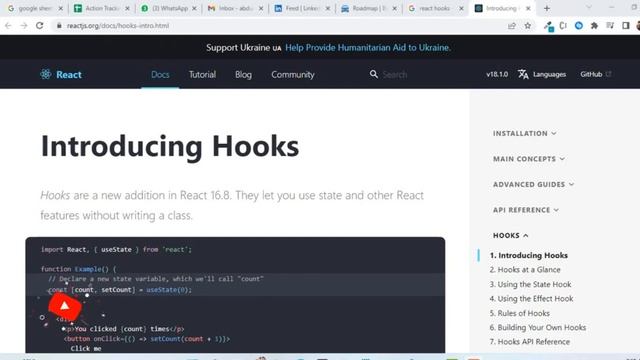Open the Extensions puzzle icon
The height and width of the screenshot is (360, 640).
click(x=594, y=26)
